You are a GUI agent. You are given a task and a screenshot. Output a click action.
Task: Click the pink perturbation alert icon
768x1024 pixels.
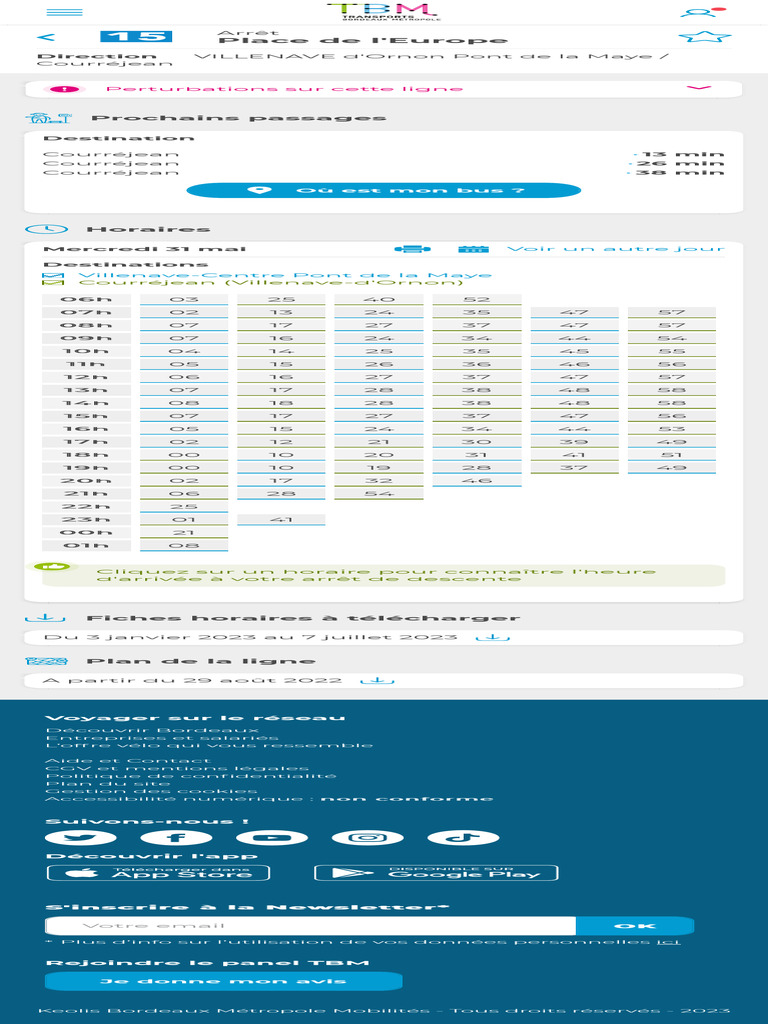click(x=64, y=89)
